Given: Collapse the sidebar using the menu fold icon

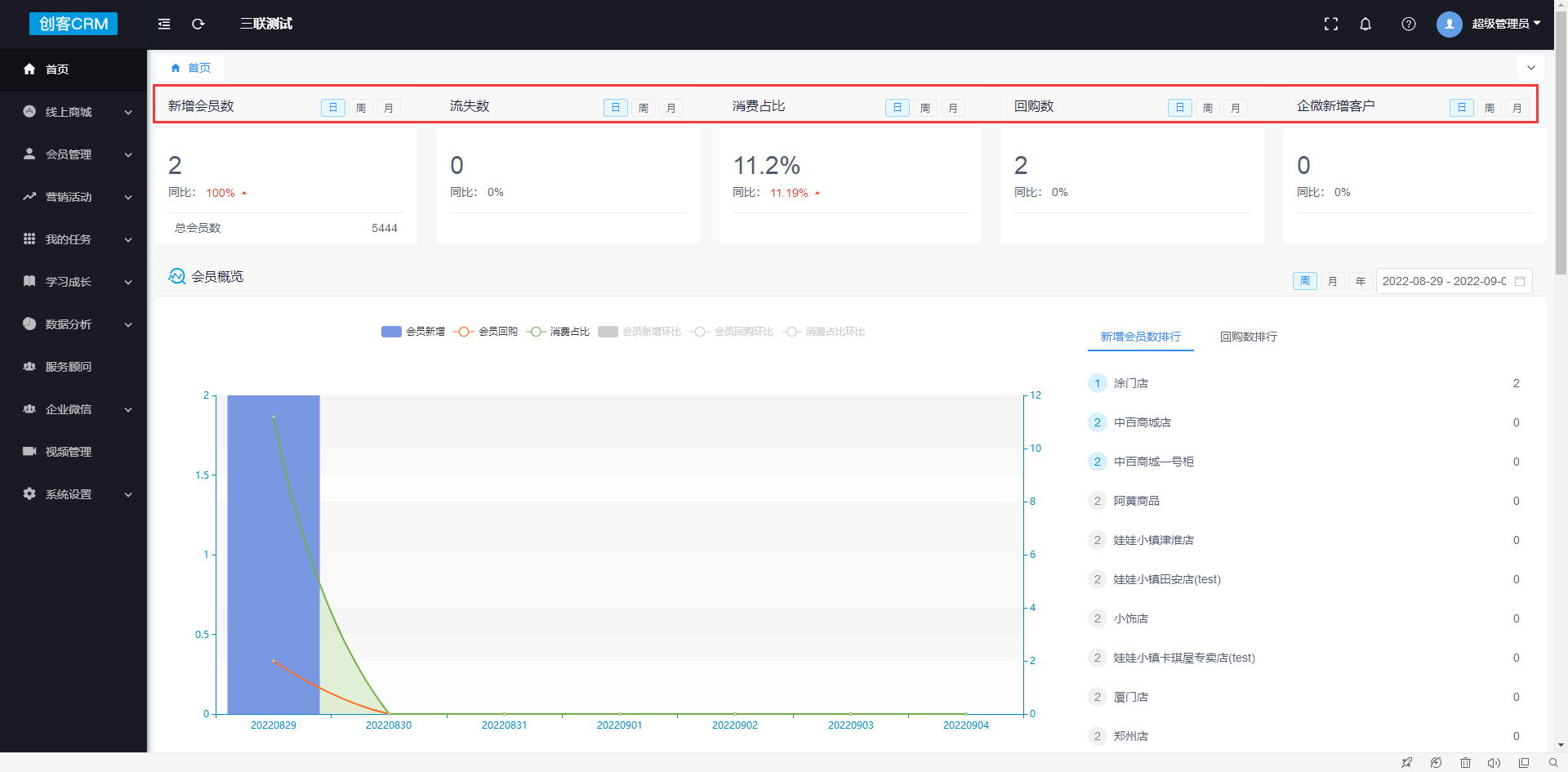Looking at the screenshot, I should pyautogui.click(x=164, y=25).
